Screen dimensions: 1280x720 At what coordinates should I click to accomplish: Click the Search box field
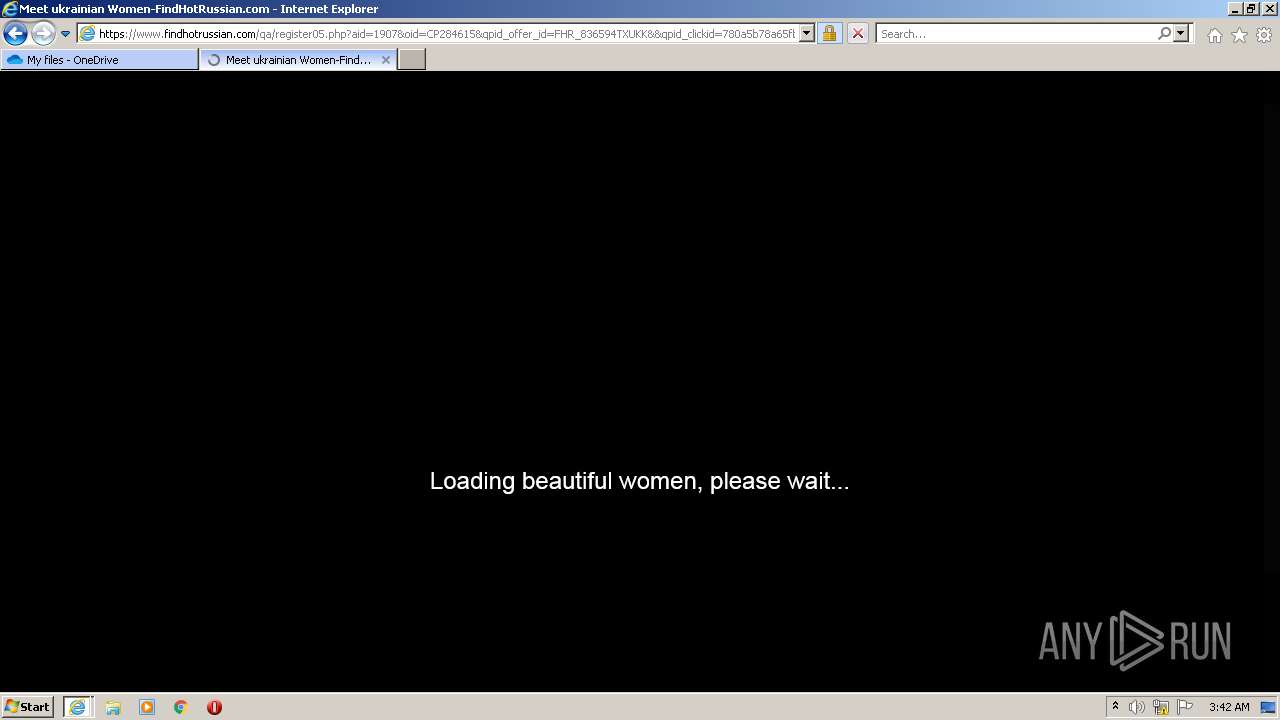[1015, 34]
